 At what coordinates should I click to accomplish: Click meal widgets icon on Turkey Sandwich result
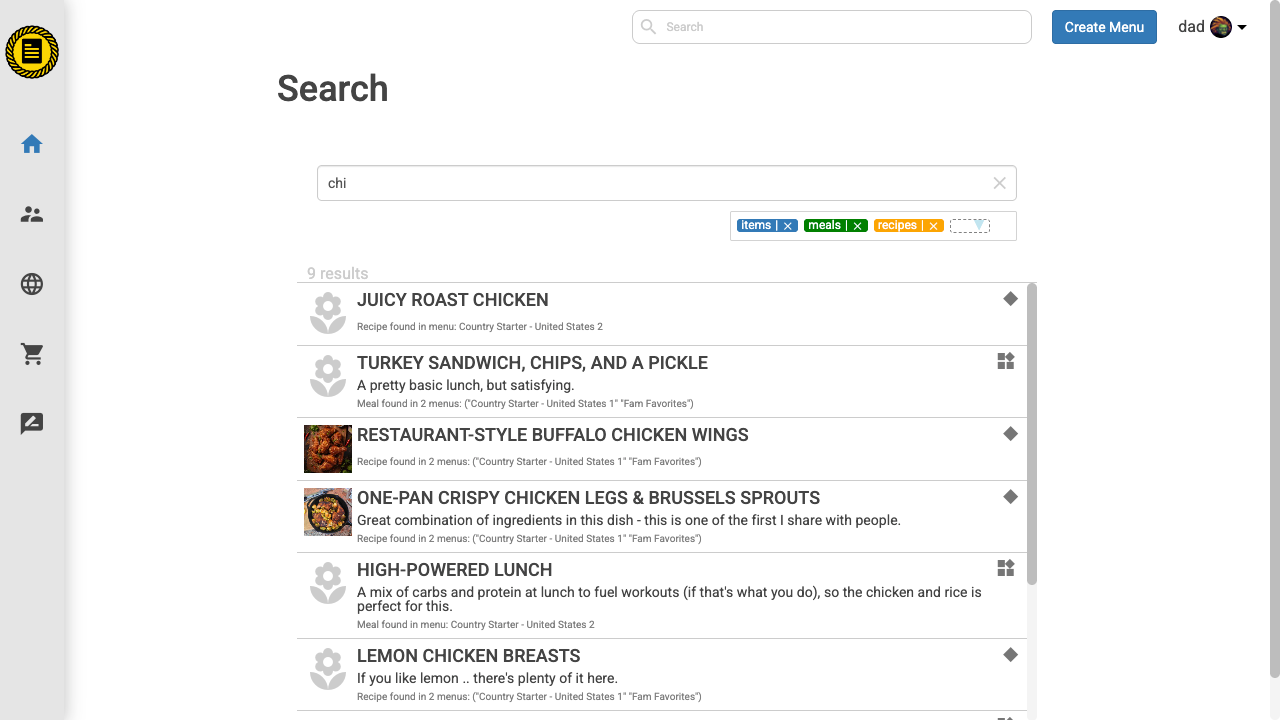1006,361
